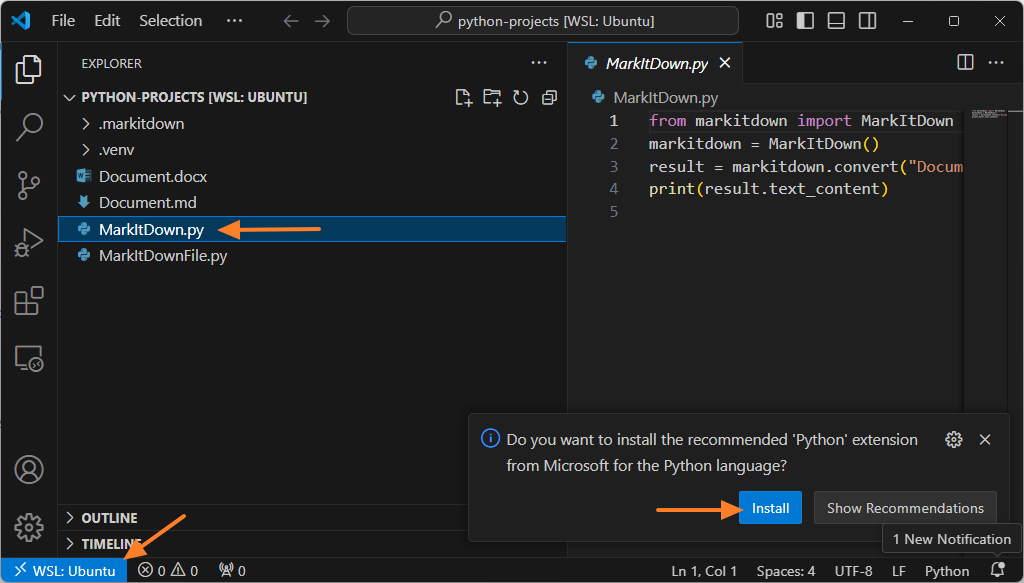Image resolution: width=1024 pixels, height=583 pixels.
Task: Select the MarkItDown.py editor tab
Action: [657, 63]
